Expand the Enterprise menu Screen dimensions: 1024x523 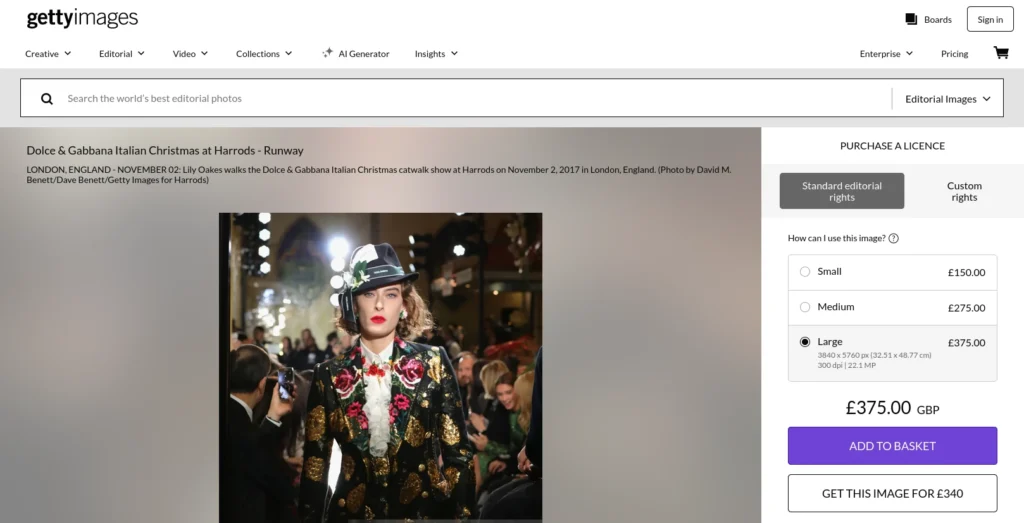886,54
